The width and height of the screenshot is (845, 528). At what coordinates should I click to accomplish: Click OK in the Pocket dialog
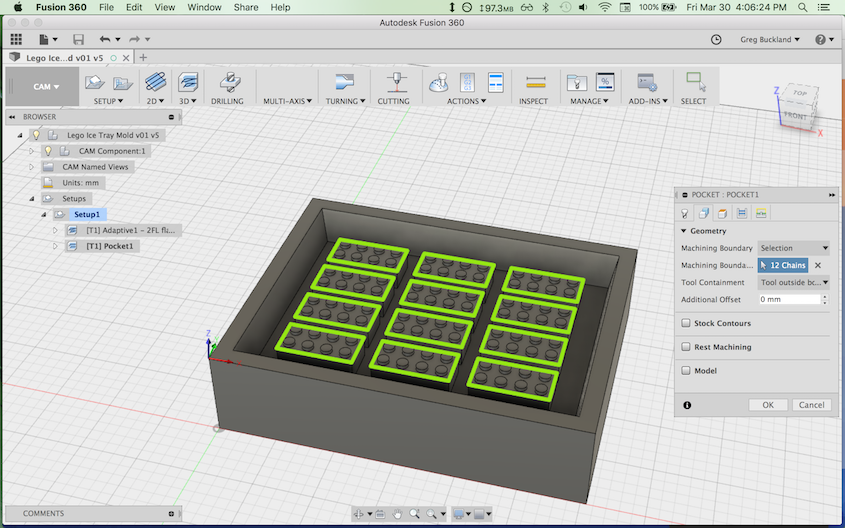click(768, 405)
